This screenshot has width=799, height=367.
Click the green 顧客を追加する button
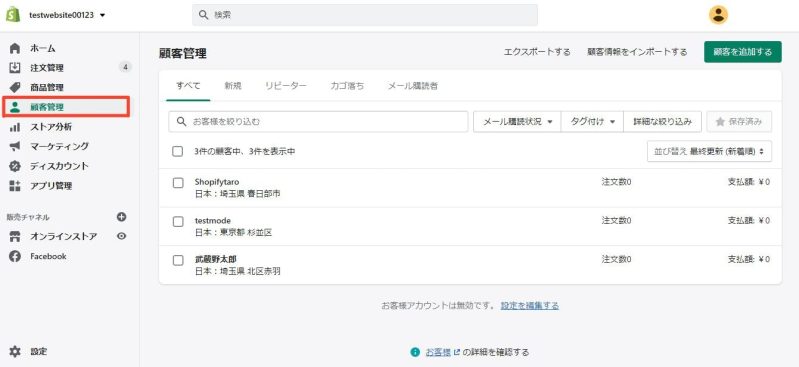point(742,52)
